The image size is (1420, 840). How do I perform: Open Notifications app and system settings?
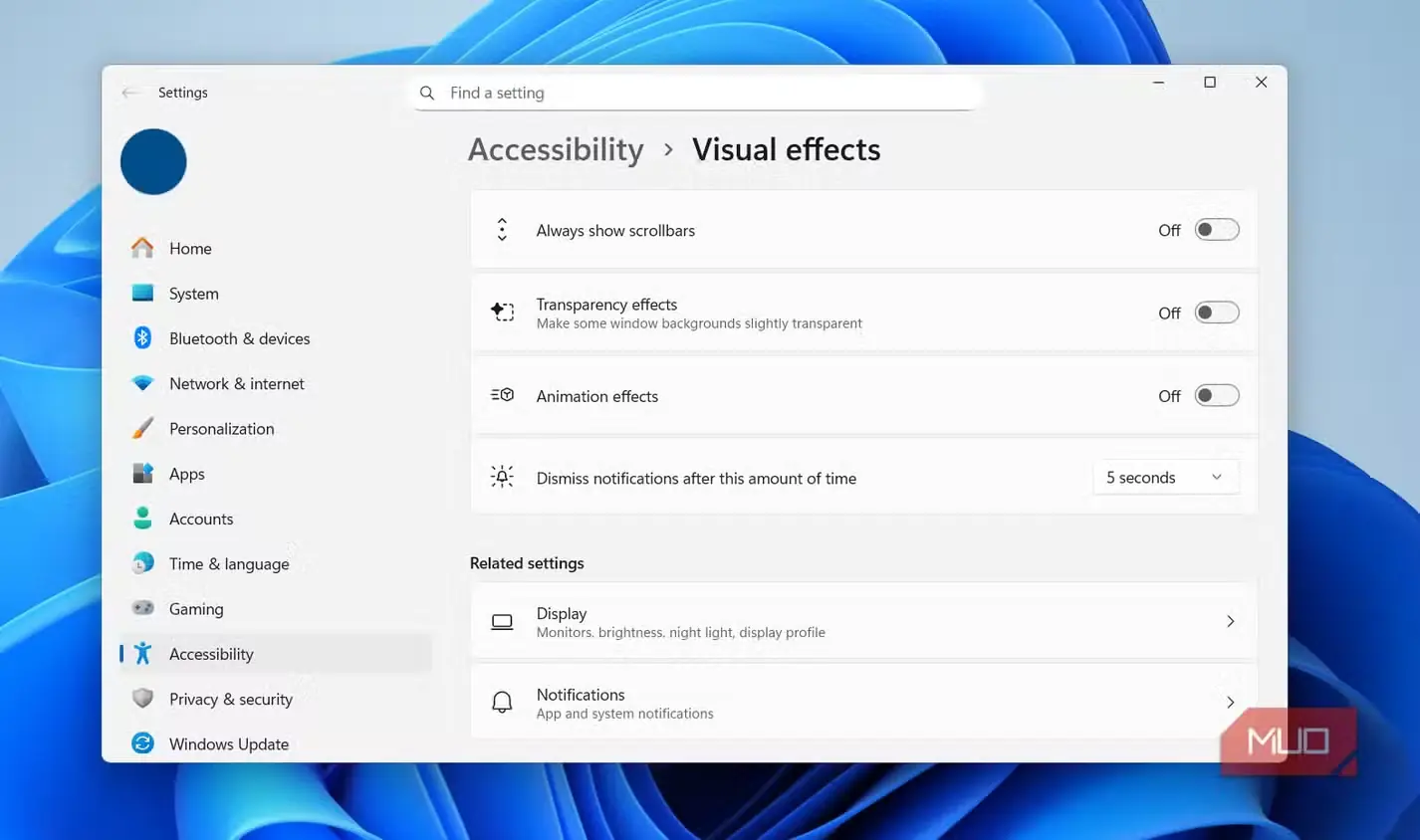point(863,702)
